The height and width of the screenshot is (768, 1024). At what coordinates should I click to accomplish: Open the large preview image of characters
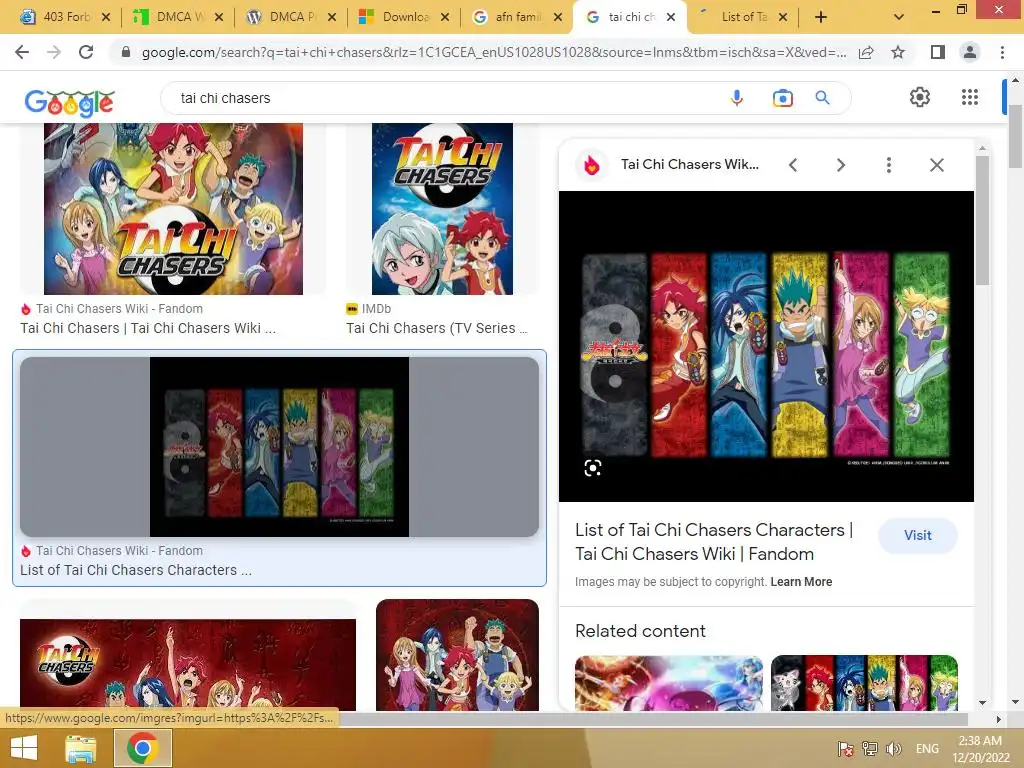click(766, 347)
